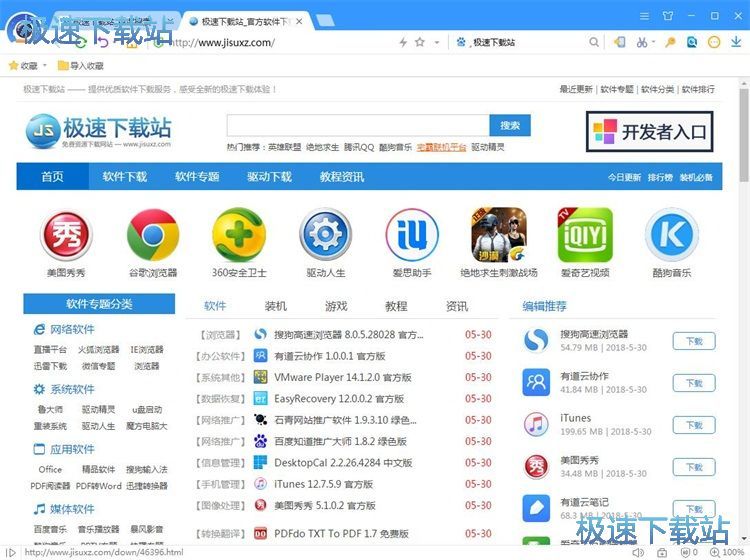Open the 最近更新 top link
This screenshot has height=560, width=750.
[x=576, y=89]
